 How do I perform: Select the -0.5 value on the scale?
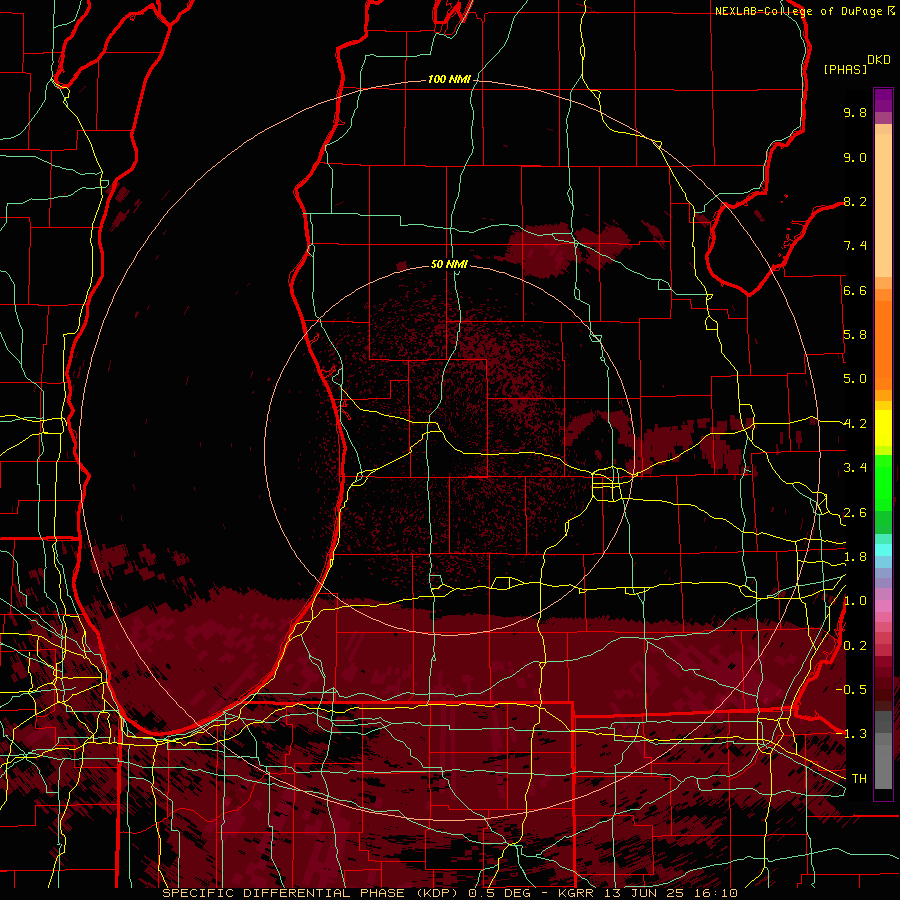click(851, 690)
